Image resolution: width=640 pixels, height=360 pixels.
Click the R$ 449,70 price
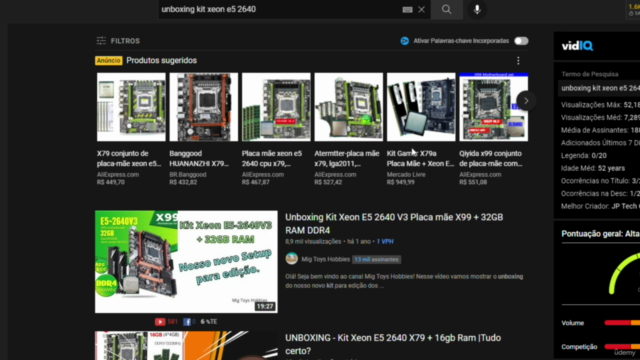[111, 182]
